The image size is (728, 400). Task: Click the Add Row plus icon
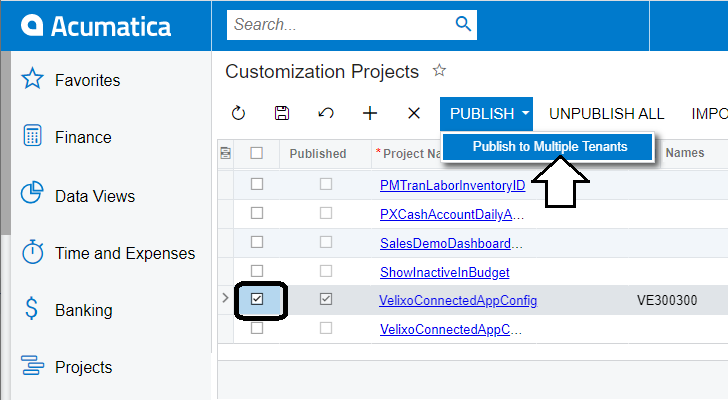point(370,113)
